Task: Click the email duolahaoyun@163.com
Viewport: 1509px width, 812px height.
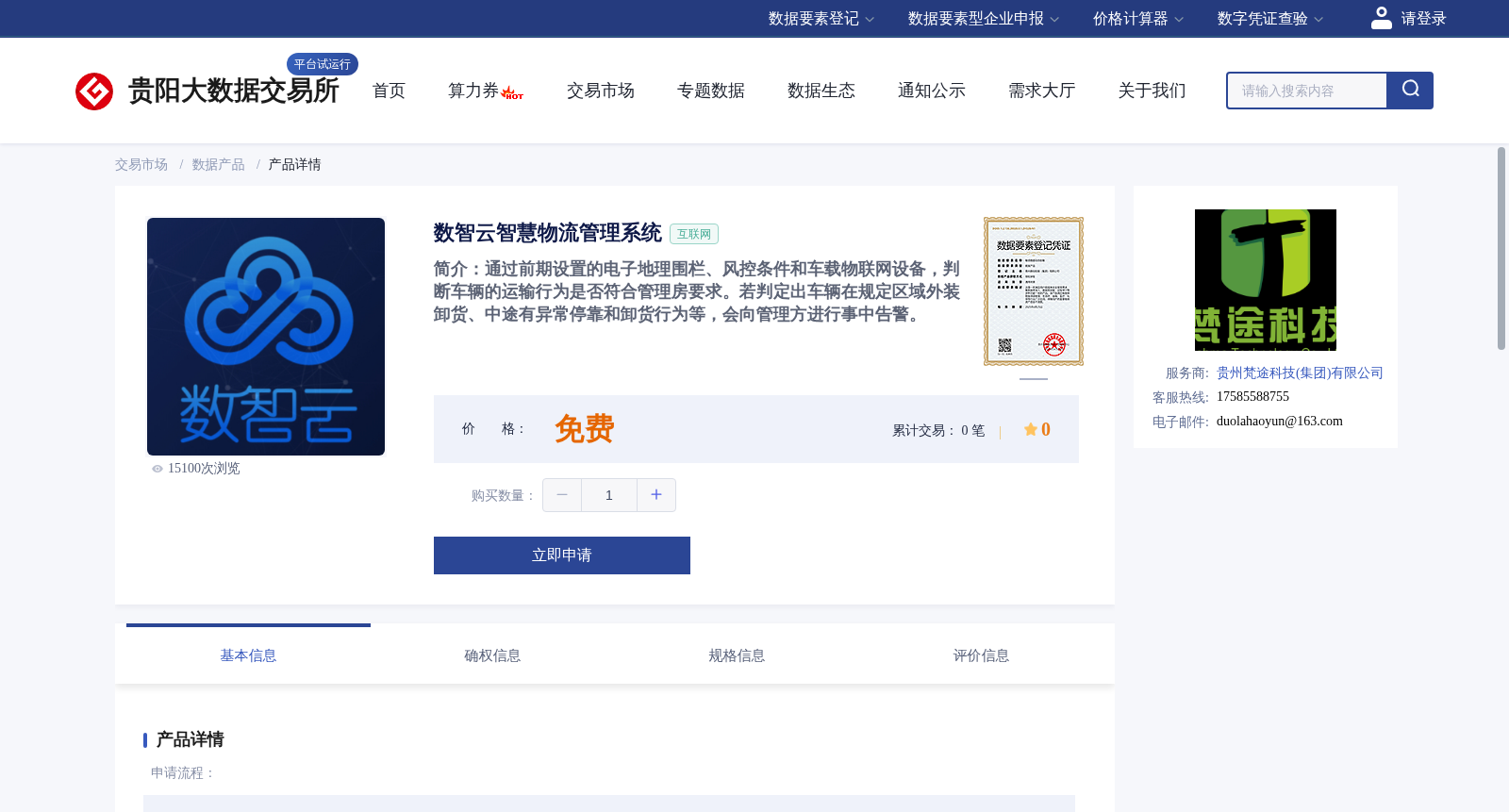Action: [1280, 422]
